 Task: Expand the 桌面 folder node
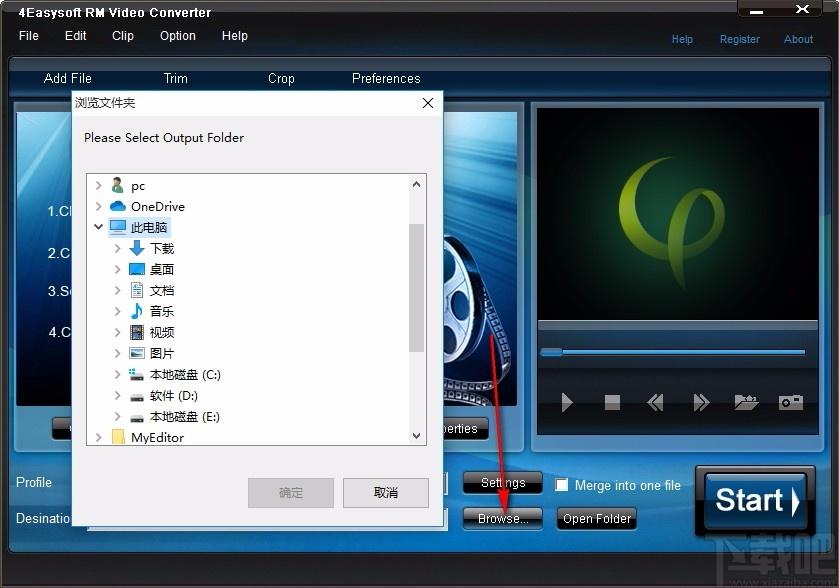pyautogui.click(x=118, y=269)
